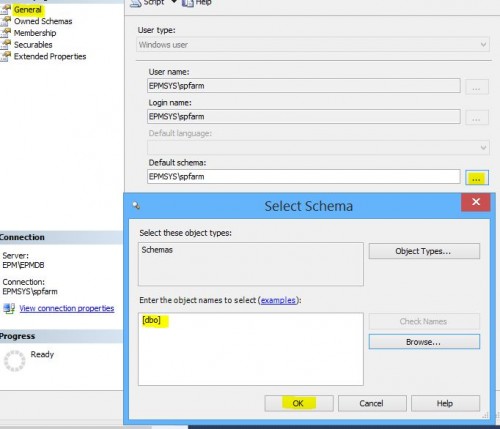Click the browse button beside Login name
This screenshot has width=500, height=429.
coord(477,118)
